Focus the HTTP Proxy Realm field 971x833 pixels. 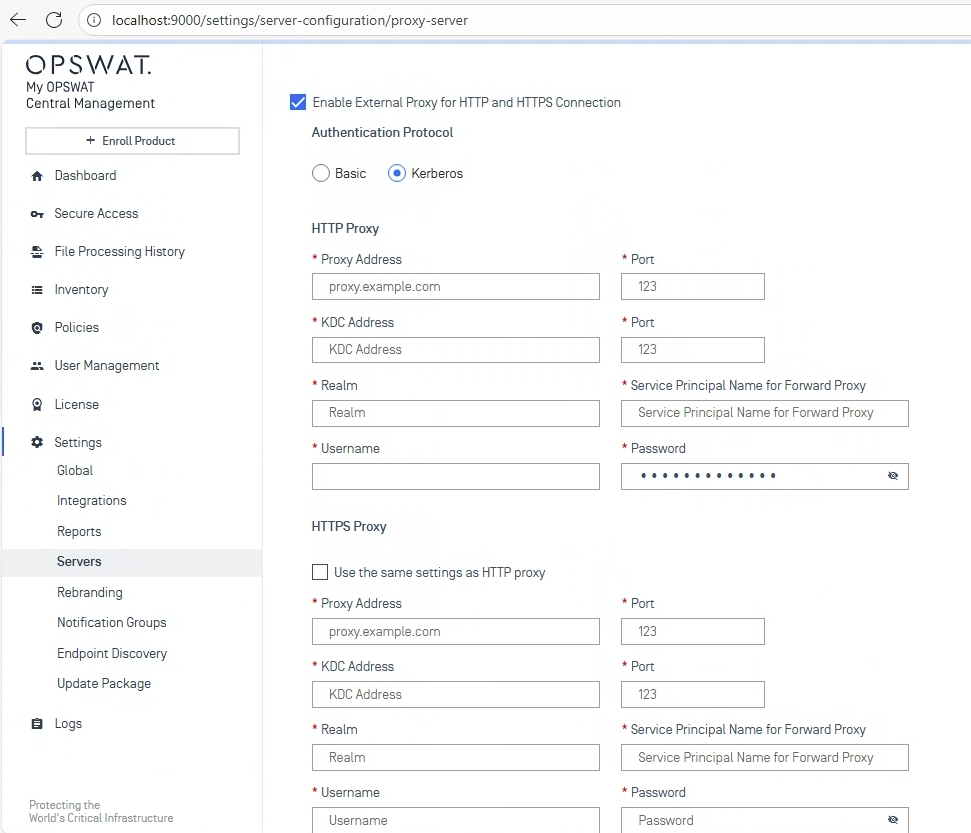click(x=456, y=413)
